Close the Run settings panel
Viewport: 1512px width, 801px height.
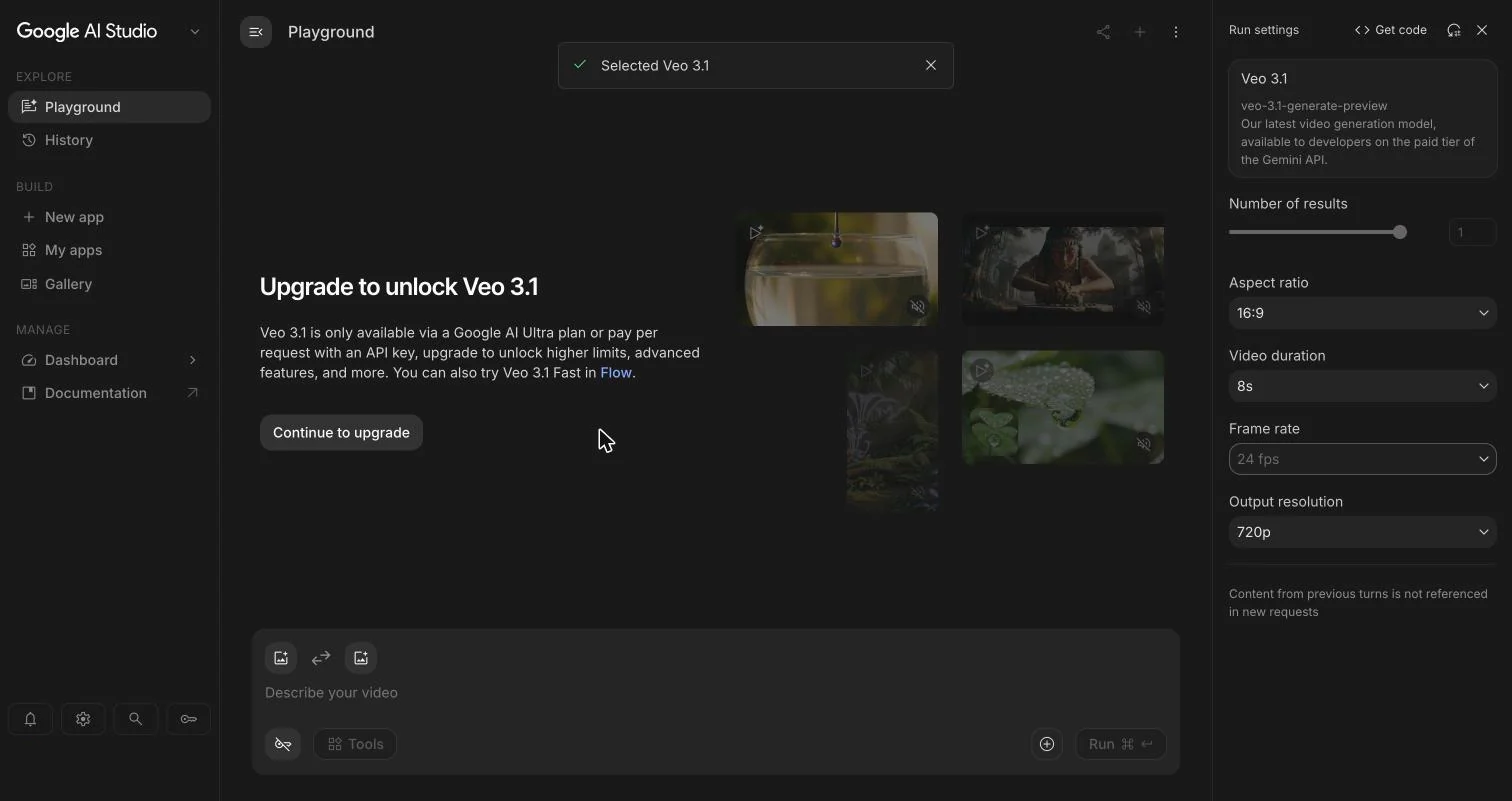(1482, 30)
